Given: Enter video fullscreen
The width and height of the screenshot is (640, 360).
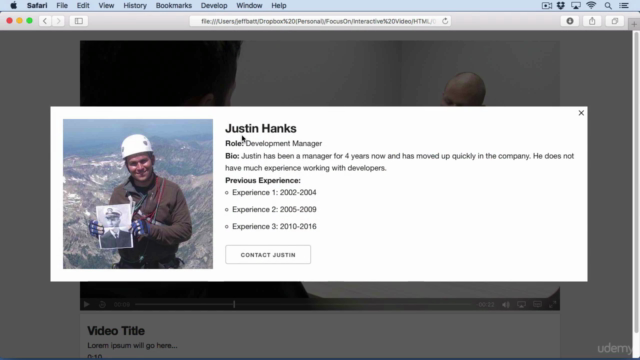Looking at the screenshot, I should click(x=552, y=304).
